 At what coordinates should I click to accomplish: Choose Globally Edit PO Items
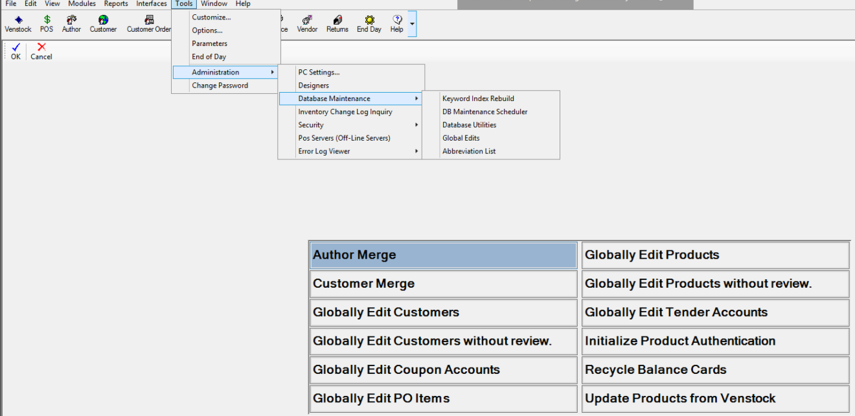click(443, 399)
